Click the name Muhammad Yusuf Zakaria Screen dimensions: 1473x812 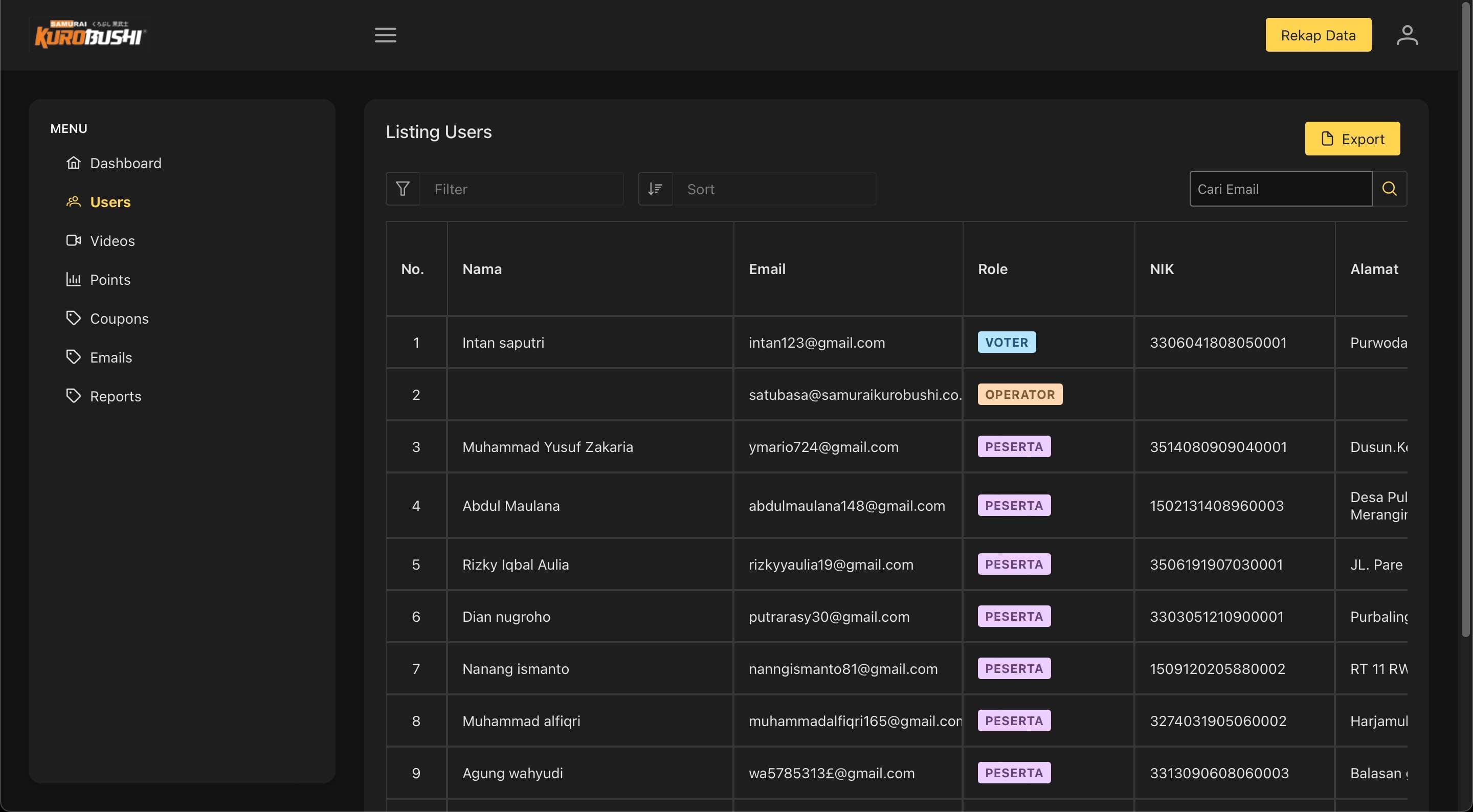click(x=547, y=446)
